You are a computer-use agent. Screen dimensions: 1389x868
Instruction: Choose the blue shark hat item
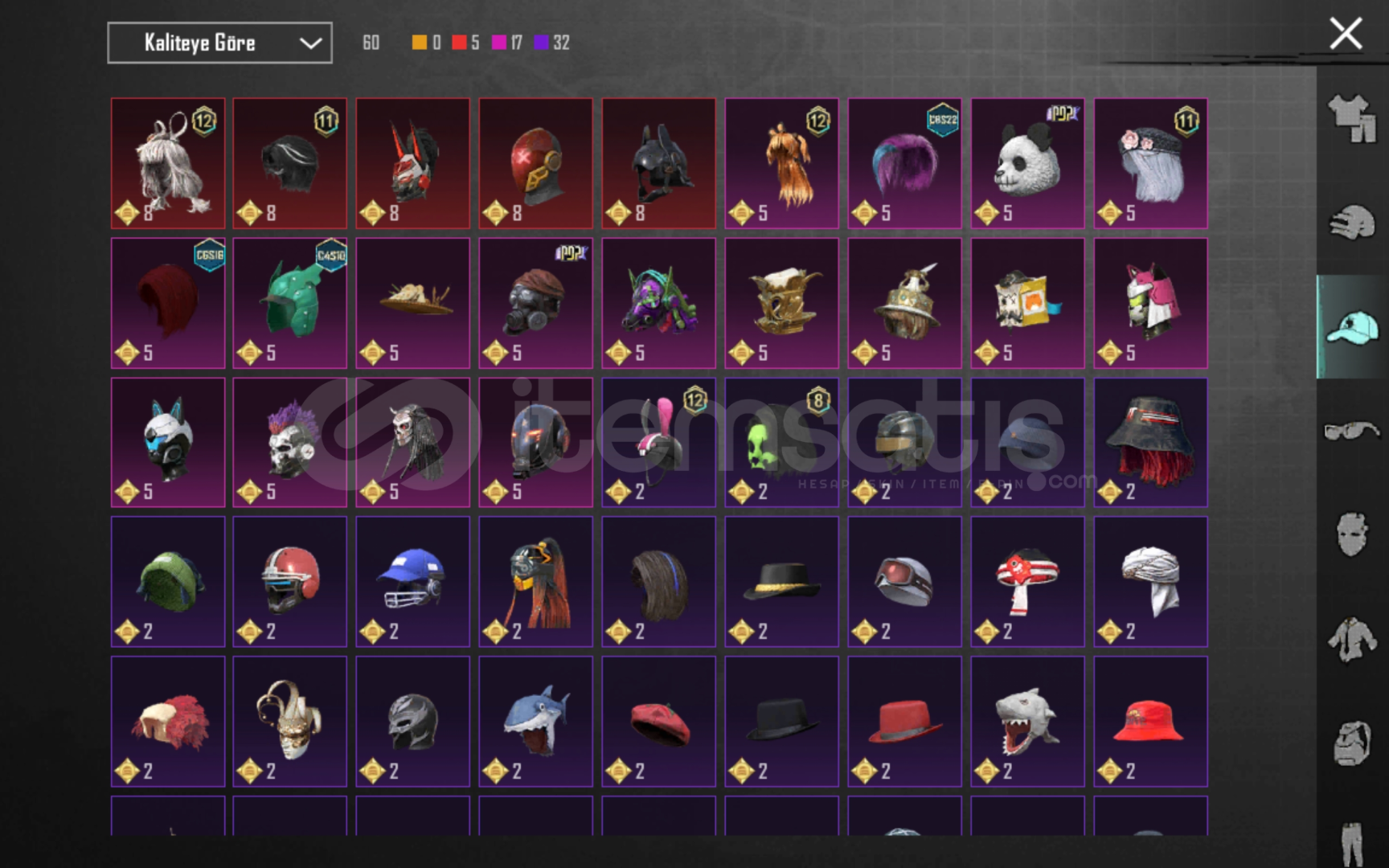pos(535,721)
